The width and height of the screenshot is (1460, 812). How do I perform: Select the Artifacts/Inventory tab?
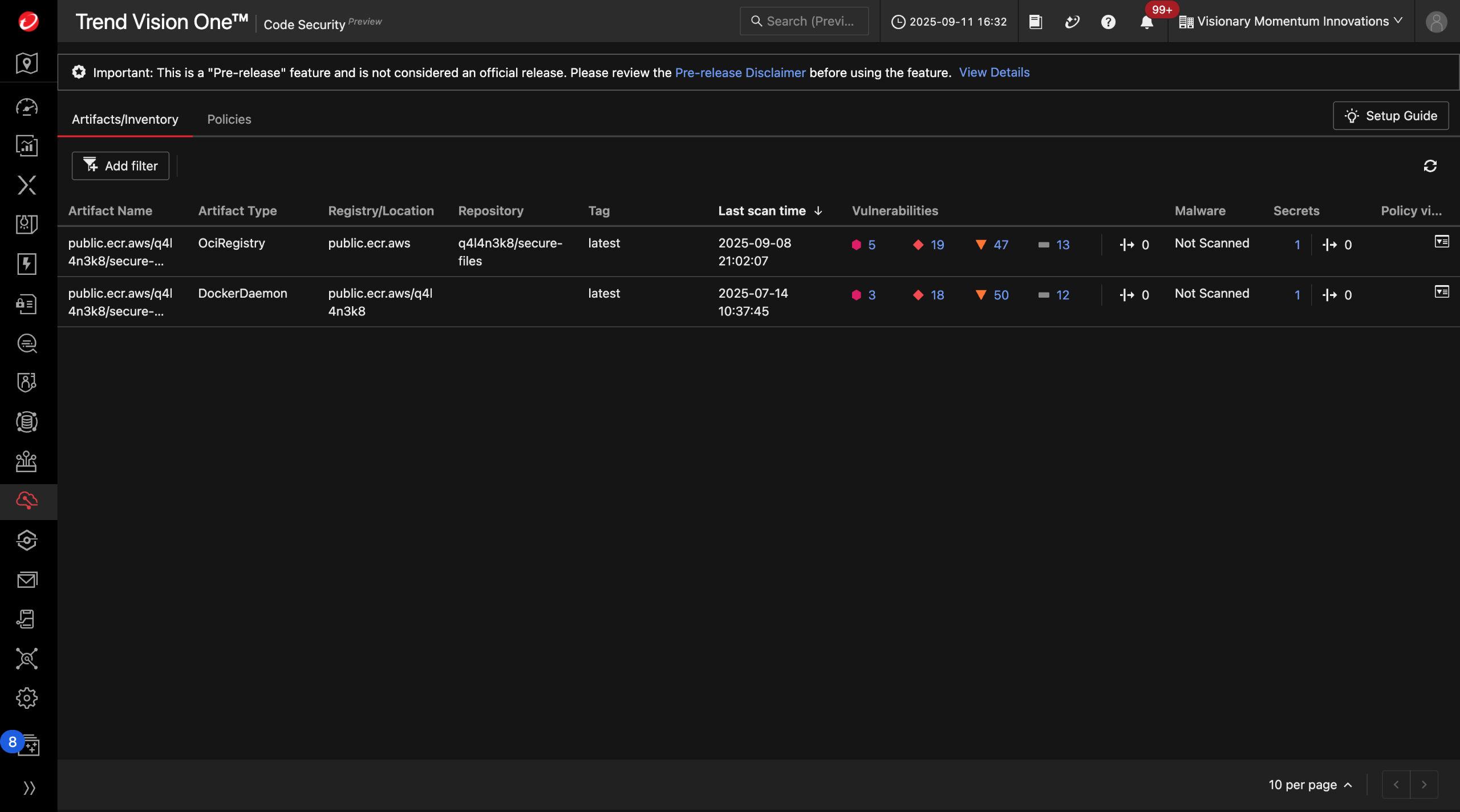point(125,119)
